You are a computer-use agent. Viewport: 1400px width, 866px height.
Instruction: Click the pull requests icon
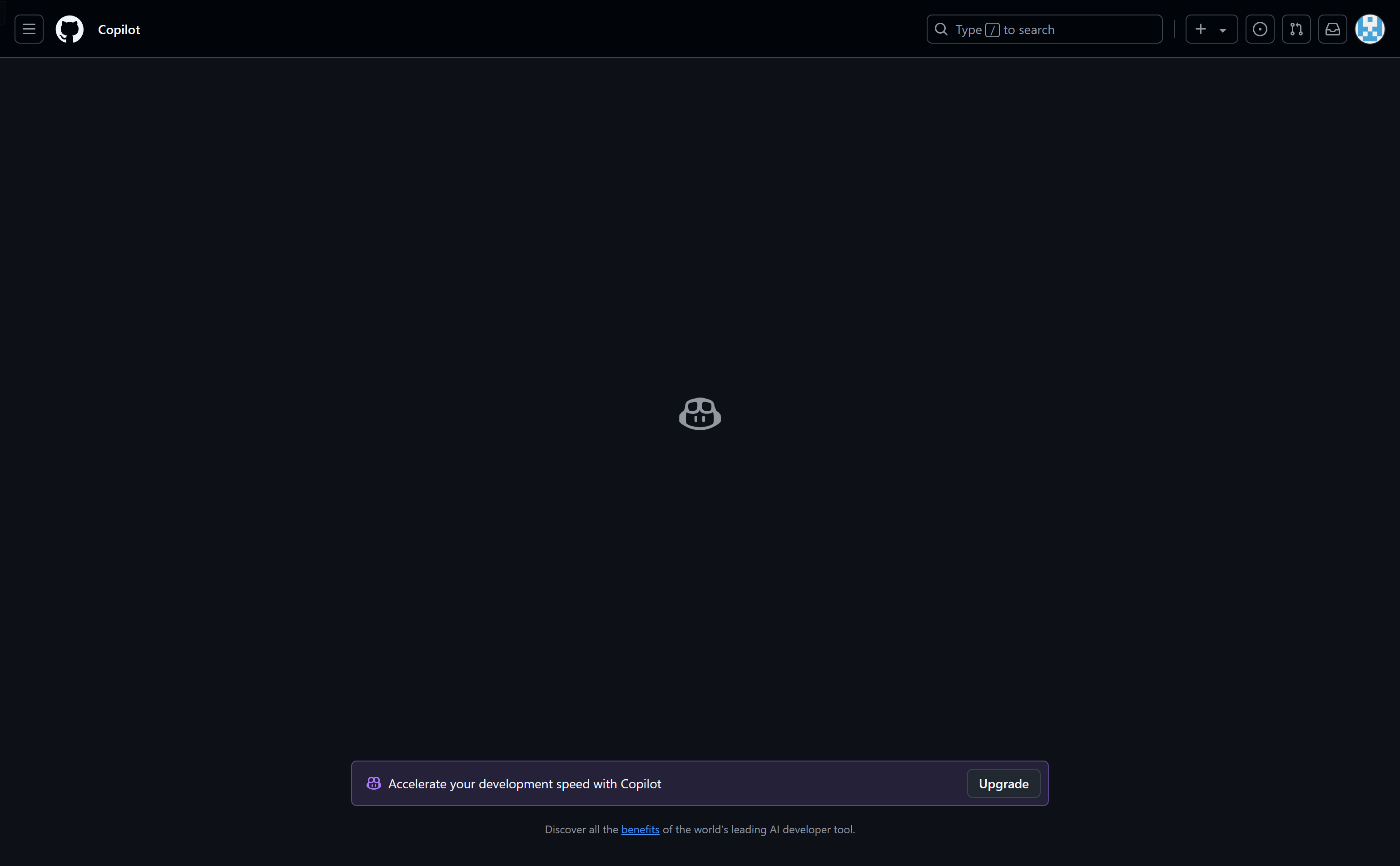1297,29
